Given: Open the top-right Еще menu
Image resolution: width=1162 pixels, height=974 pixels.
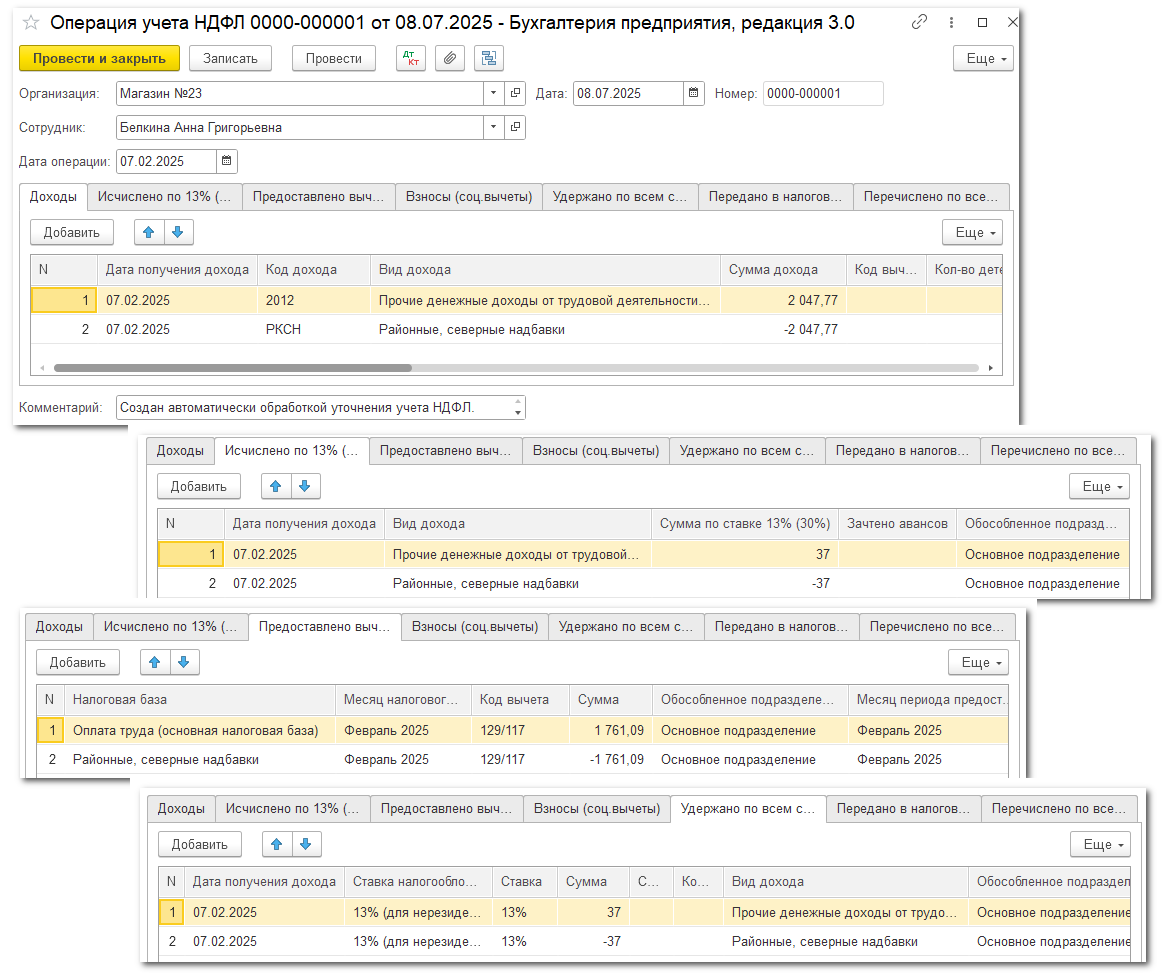Looking at the screenshot, I should (x=983, y=59).
